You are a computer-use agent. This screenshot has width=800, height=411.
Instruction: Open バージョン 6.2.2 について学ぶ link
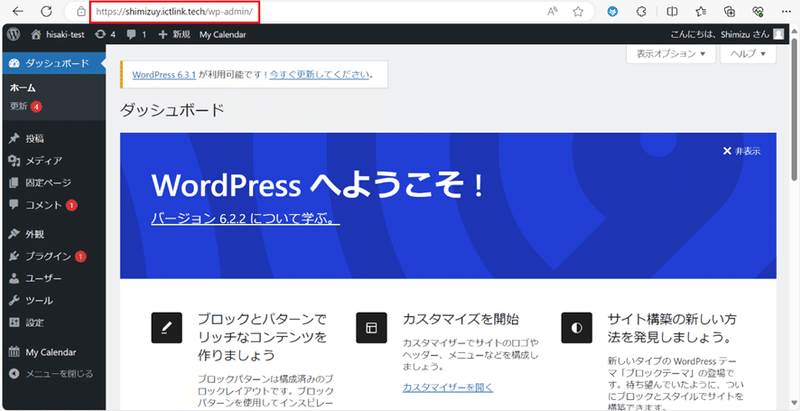point(245,218)
